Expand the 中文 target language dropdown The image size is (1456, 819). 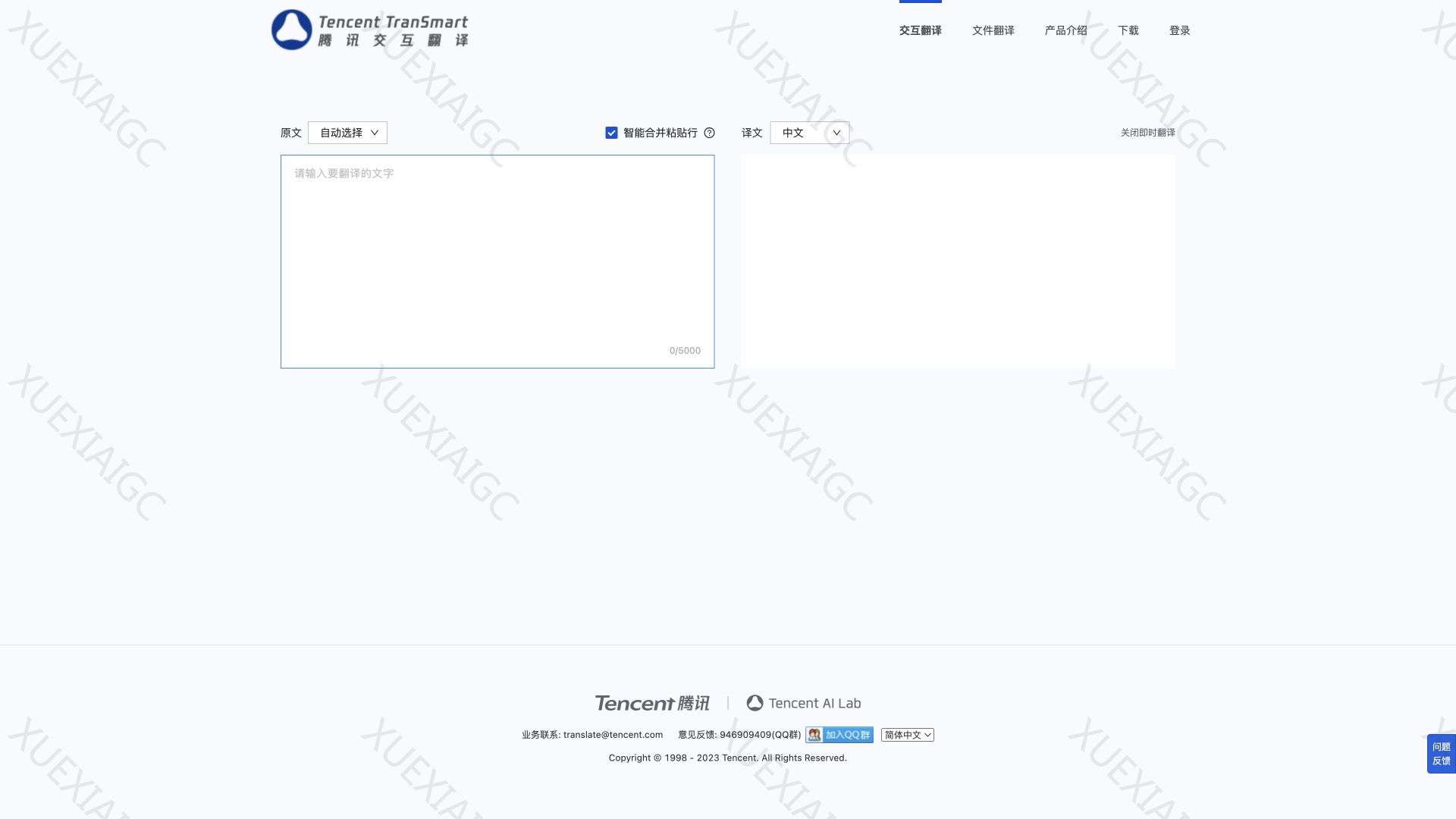point(809,133)
